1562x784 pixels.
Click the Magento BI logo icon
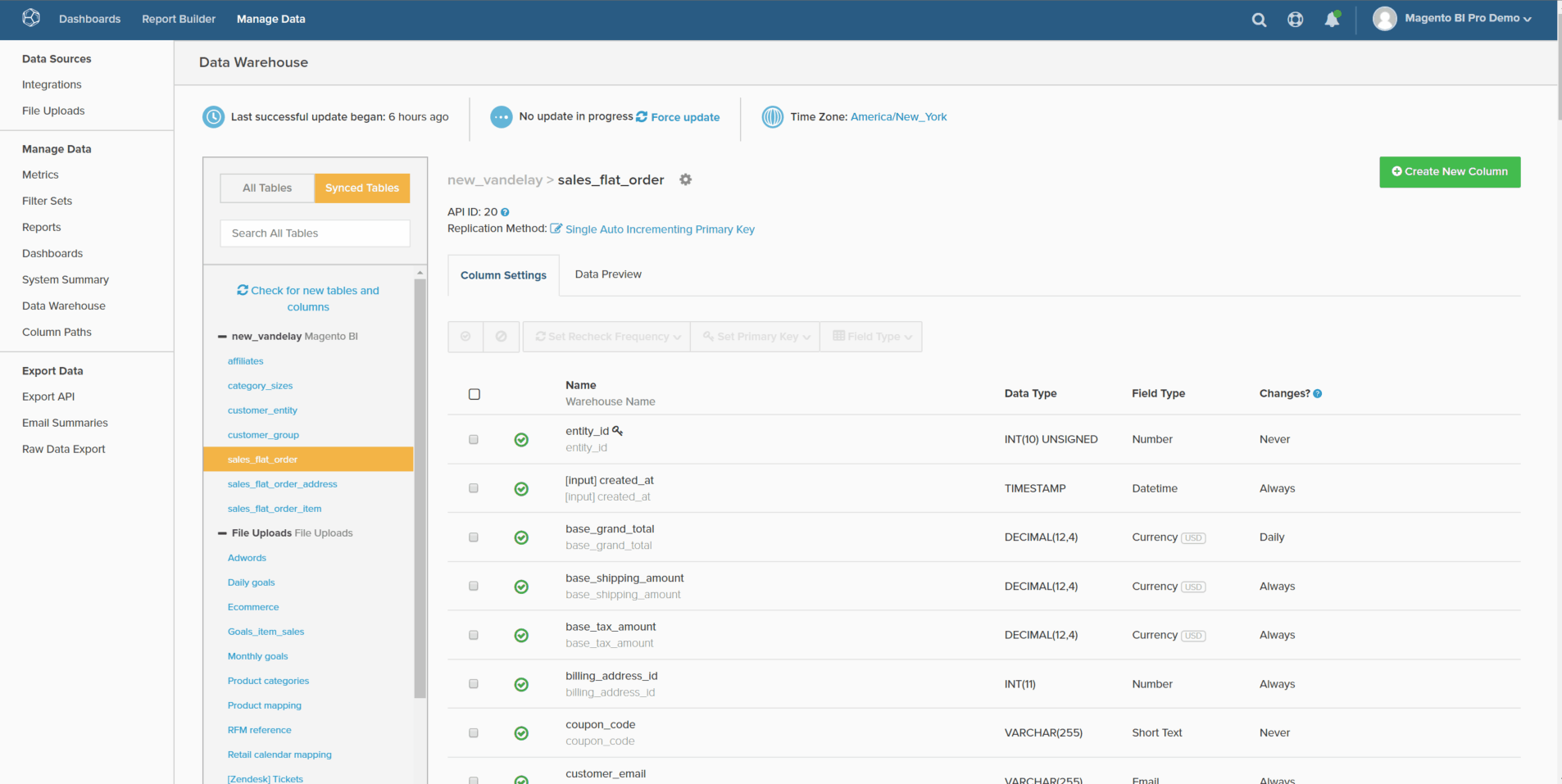pyautogui.click(x=31, y=18)
